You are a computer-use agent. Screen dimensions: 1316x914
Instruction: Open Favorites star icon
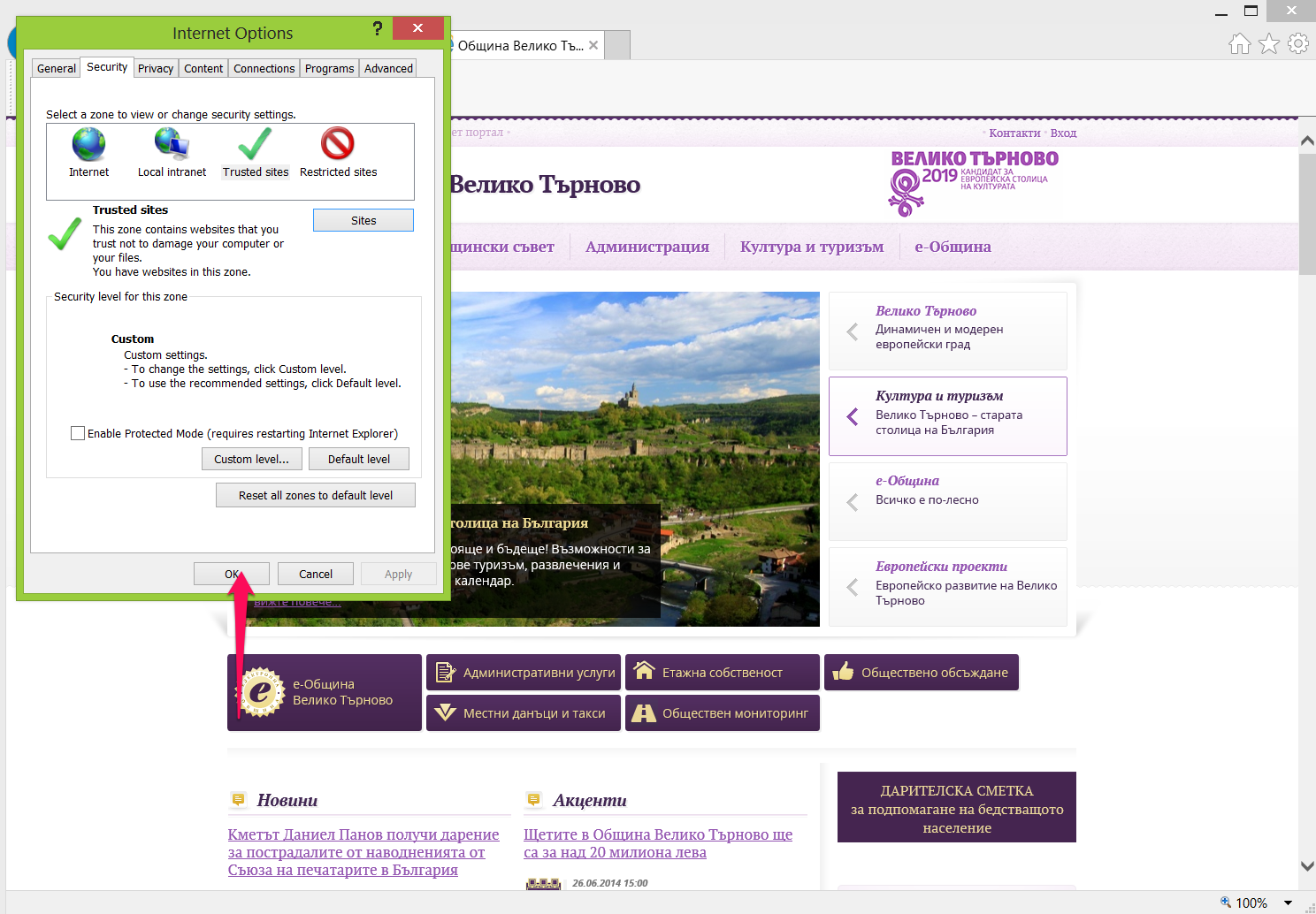click(x=1269, y=43)
